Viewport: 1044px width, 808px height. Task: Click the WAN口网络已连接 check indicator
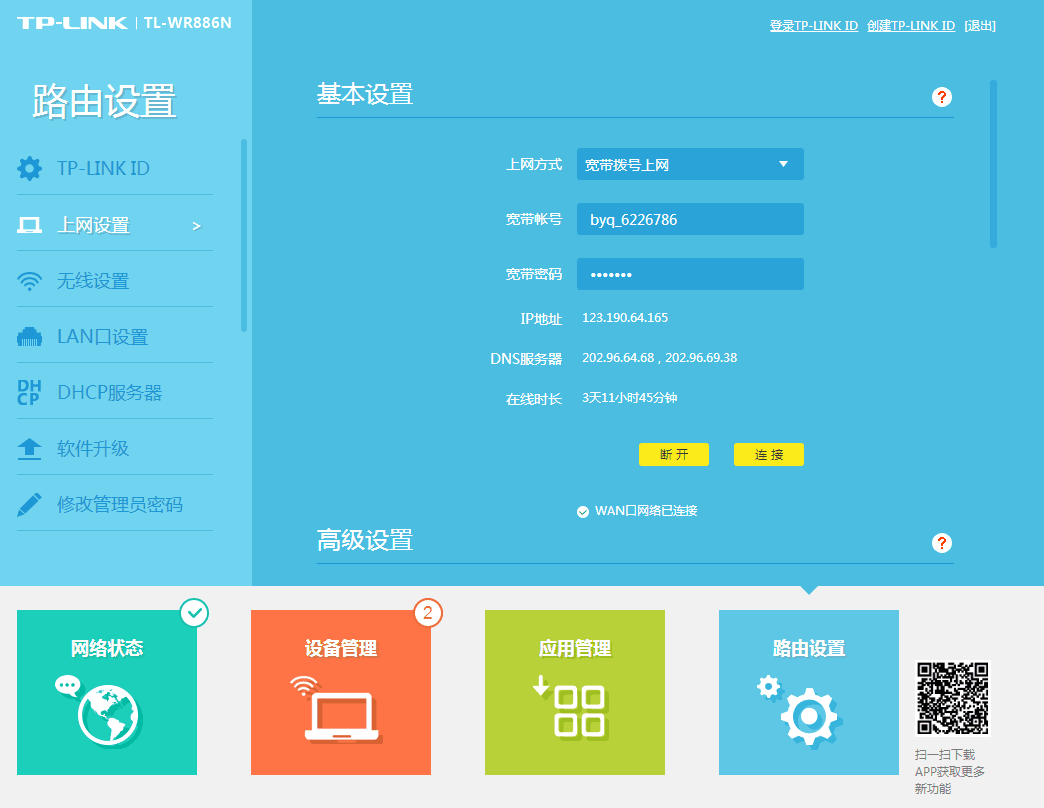pyautogui.click(x=583, y=512)
